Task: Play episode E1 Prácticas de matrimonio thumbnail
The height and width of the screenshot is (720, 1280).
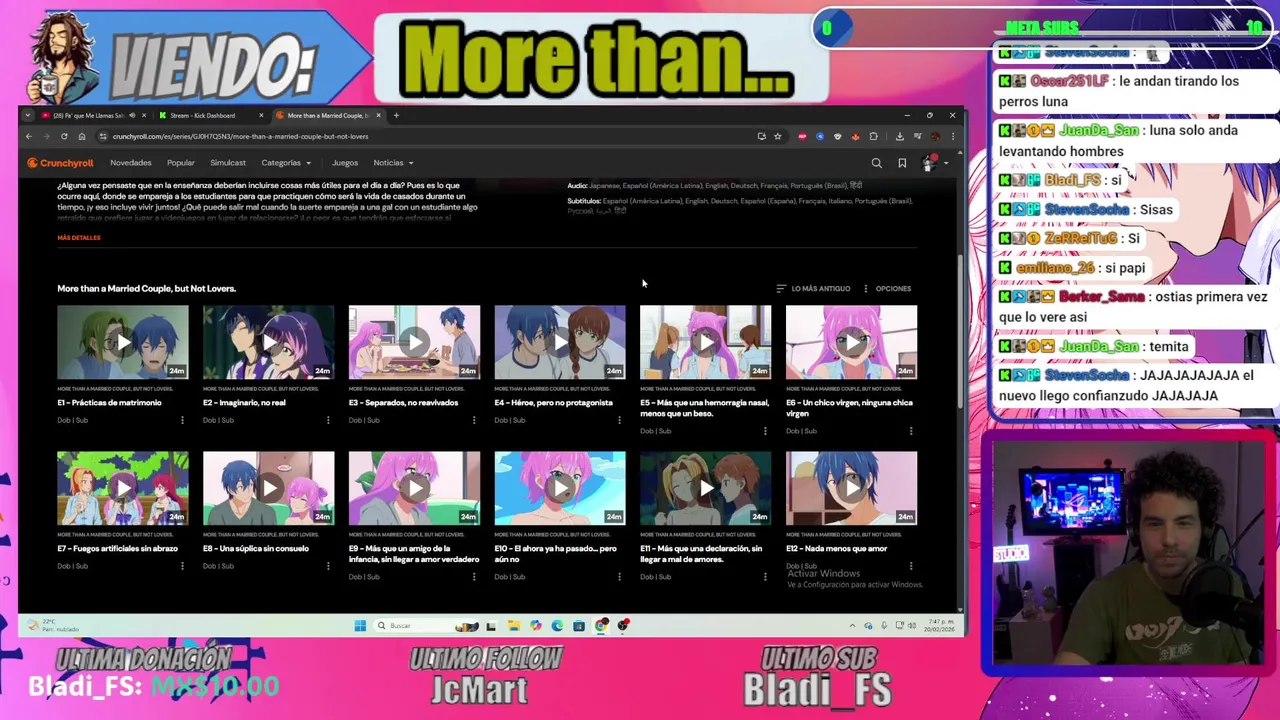Action: click(123, 342)
